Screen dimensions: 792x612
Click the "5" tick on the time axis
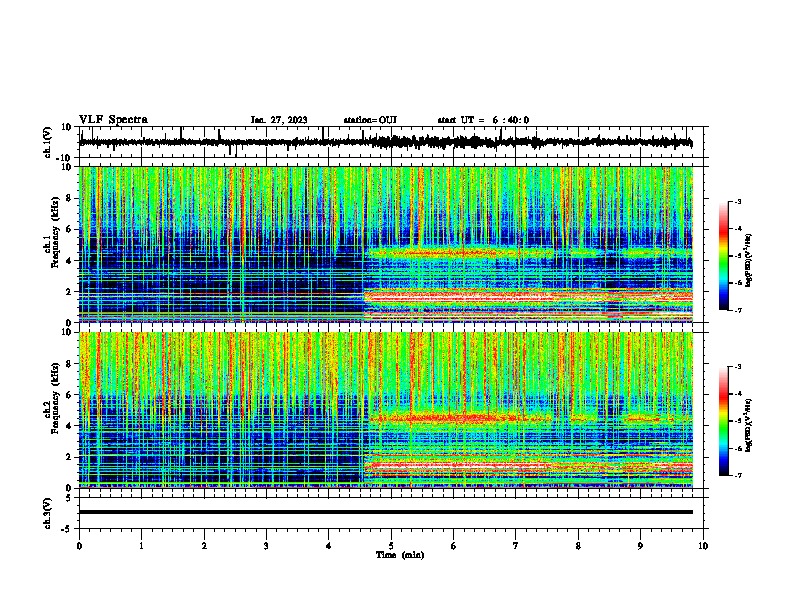coord(391,546)
